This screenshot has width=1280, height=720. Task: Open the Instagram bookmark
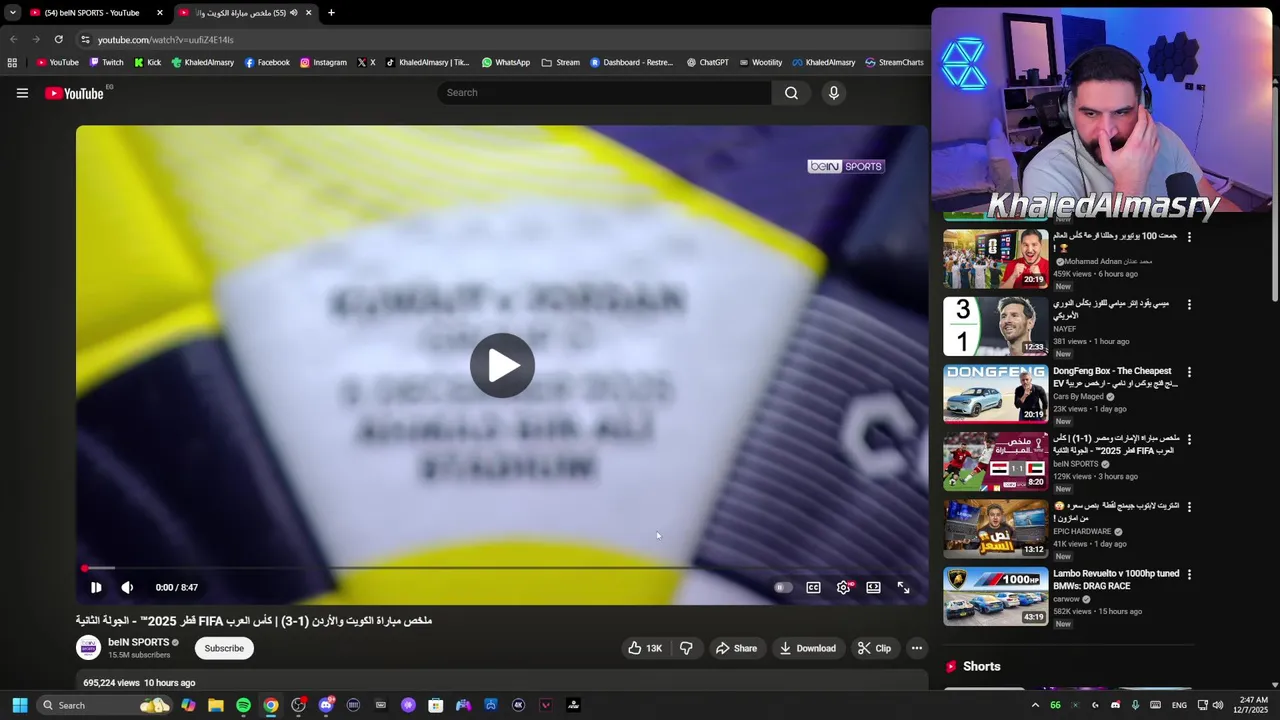point(323,62)
